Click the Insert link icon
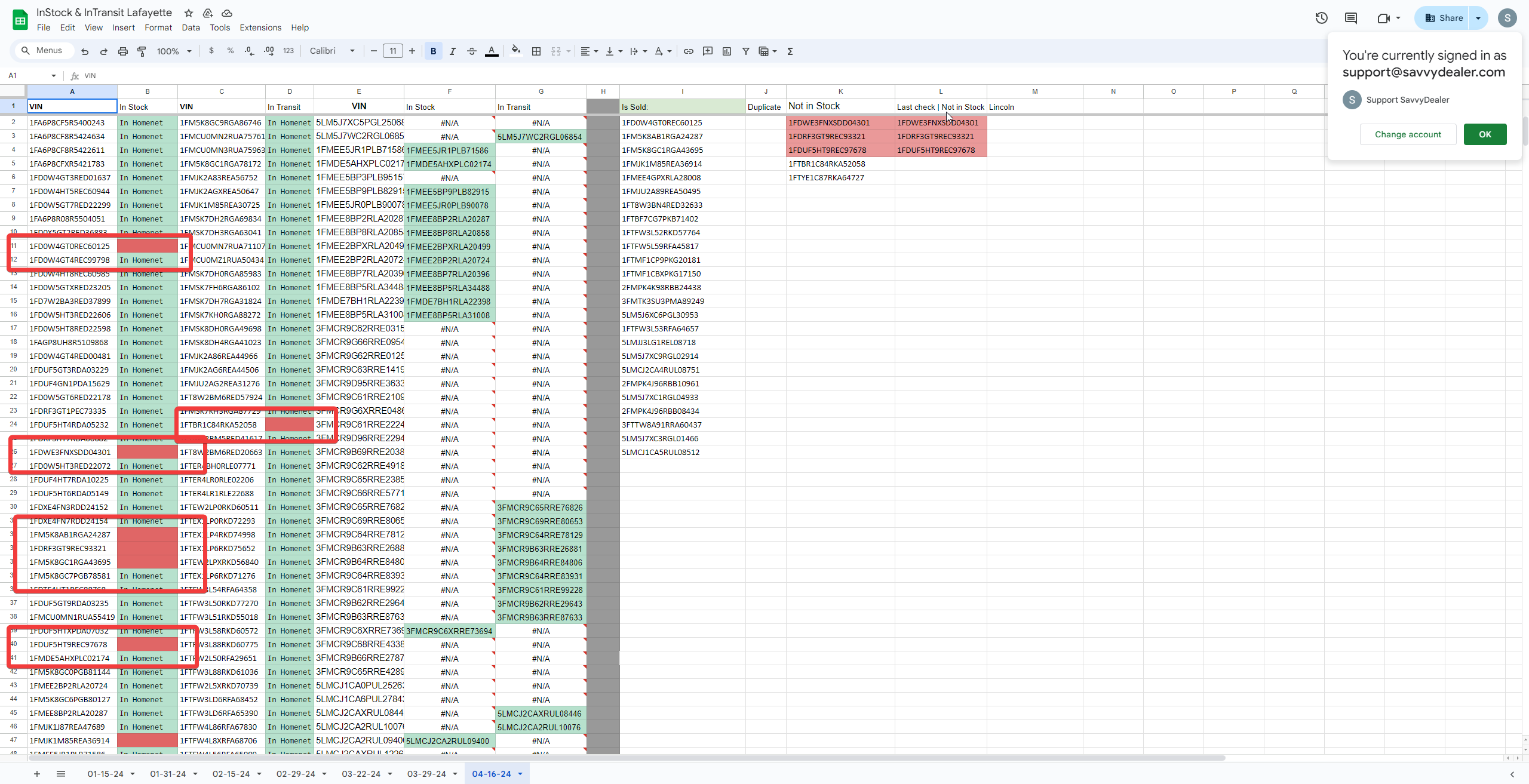This screenshot has width=1529, height=784. click(x=688, y=51)
